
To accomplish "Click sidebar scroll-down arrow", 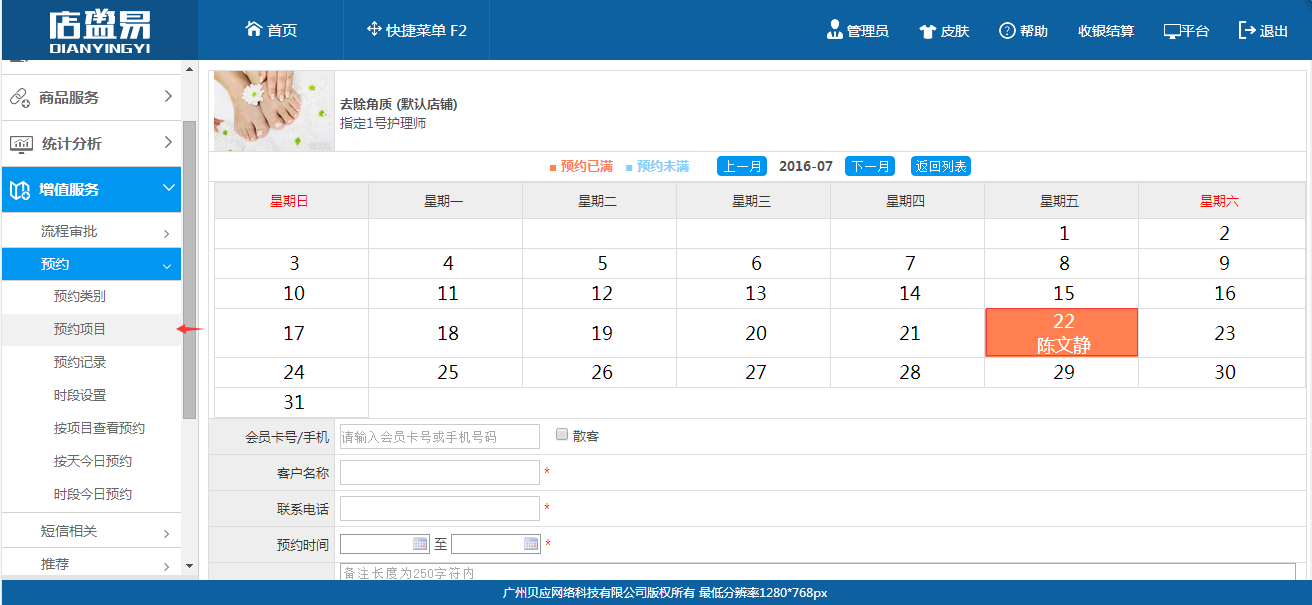I will tap(190, 566).
